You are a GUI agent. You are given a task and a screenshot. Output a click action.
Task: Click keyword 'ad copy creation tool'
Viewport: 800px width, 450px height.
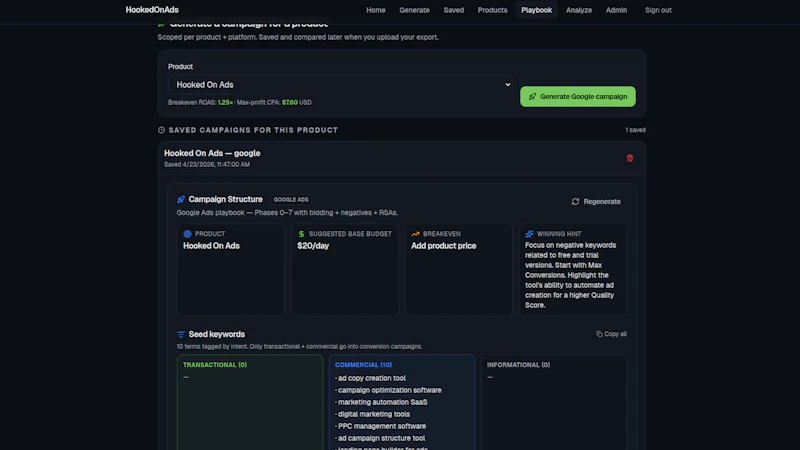tap(370, 378)
